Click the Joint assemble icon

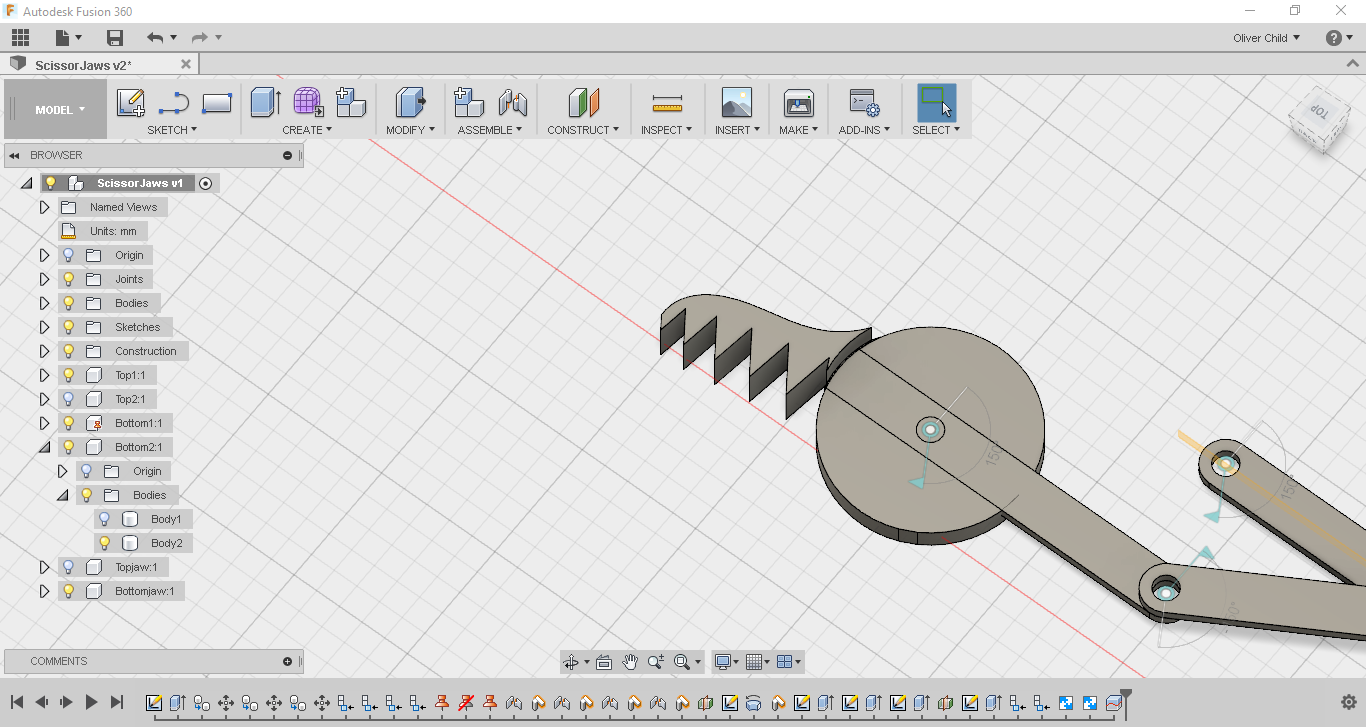tap(512, 103)
